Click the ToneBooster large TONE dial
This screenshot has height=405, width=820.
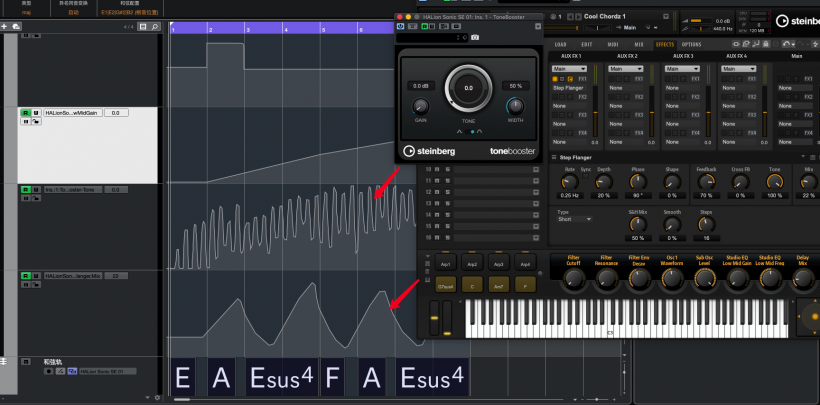pos(469,88)
